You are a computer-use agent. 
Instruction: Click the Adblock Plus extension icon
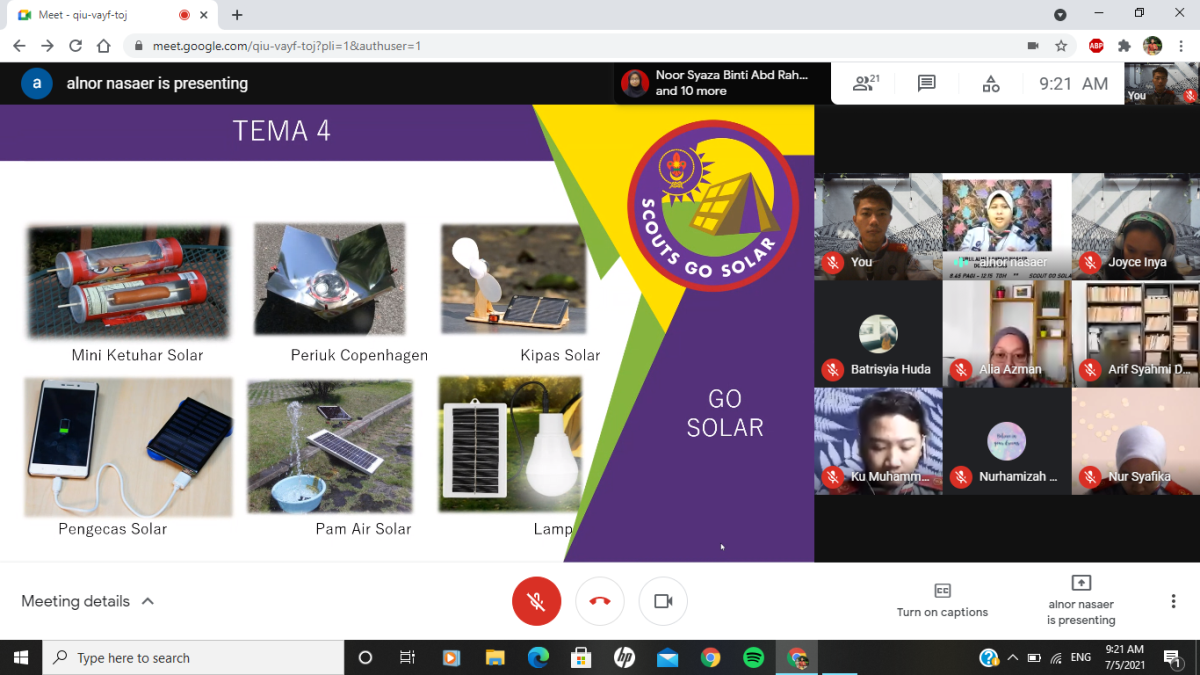[x=1096, y=44]
